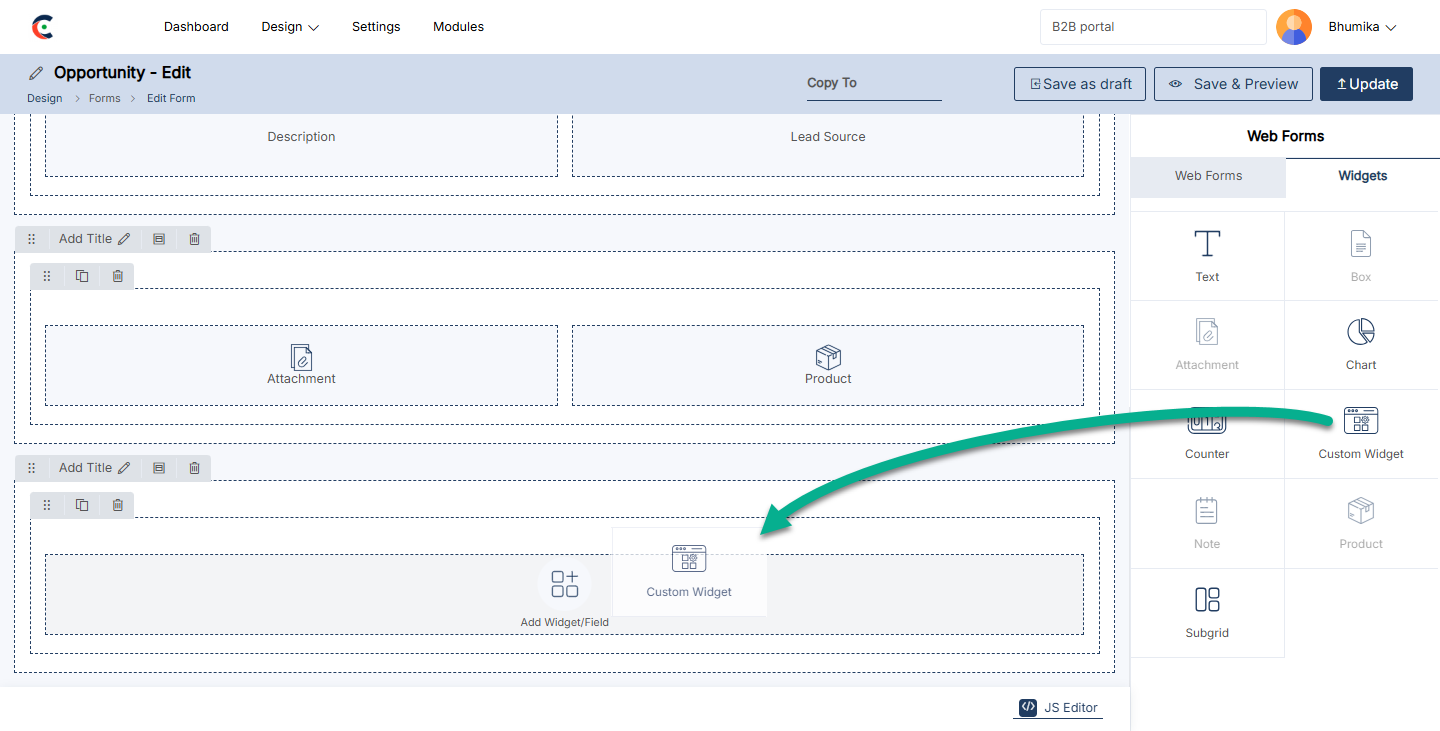Click Save as draft
The height and width of the screenshot is (731, 1440).
(1080, 84)
